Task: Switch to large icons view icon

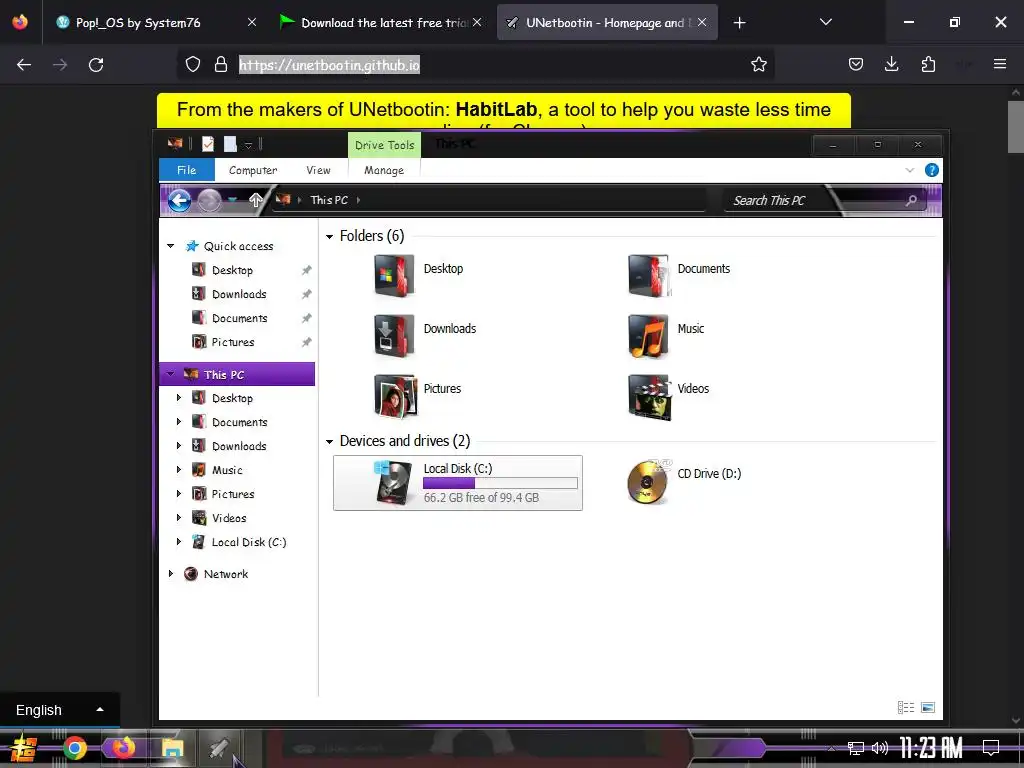Action: point(927,707)
